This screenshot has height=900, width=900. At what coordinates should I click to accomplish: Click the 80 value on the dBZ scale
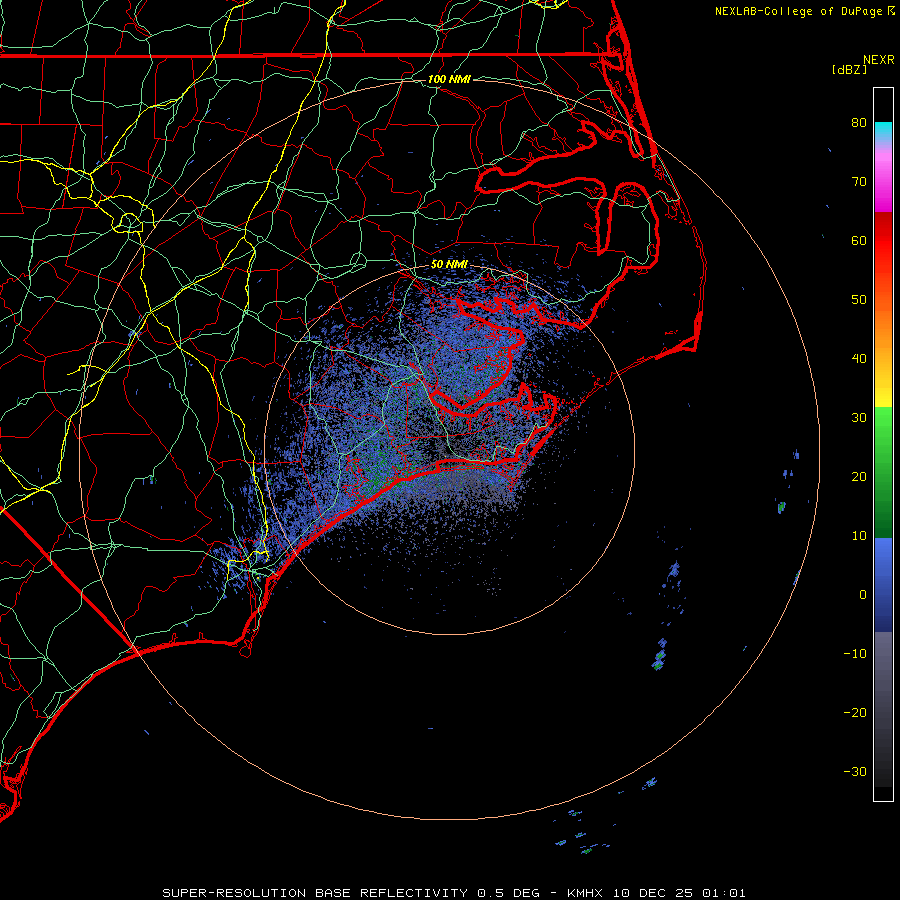[x=859, y=122]
